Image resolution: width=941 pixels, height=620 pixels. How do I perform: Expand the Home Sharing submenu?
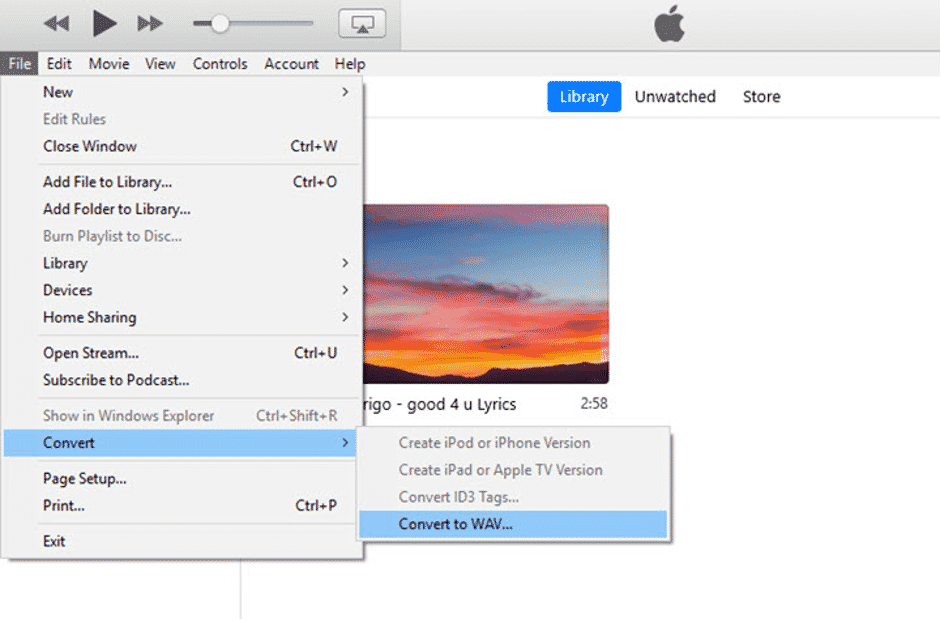pos(89,317)
